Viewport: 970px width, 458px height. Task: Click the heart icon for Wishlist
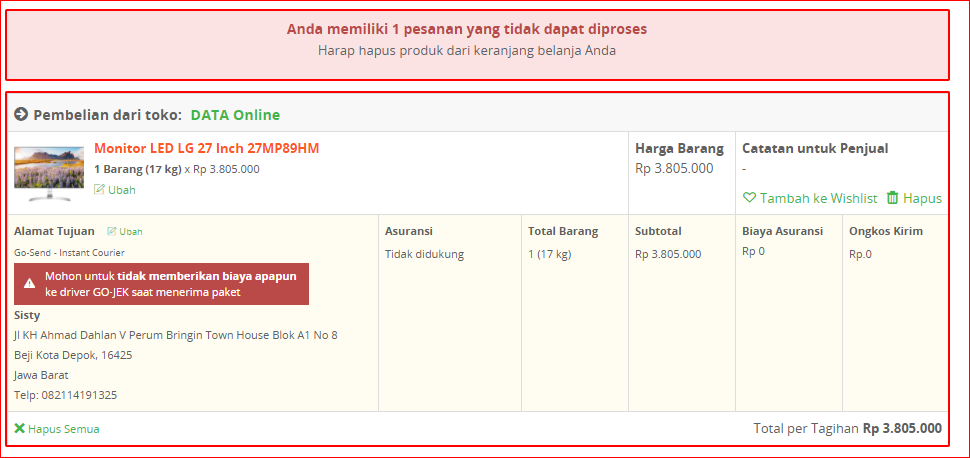(x=749, y=198)
